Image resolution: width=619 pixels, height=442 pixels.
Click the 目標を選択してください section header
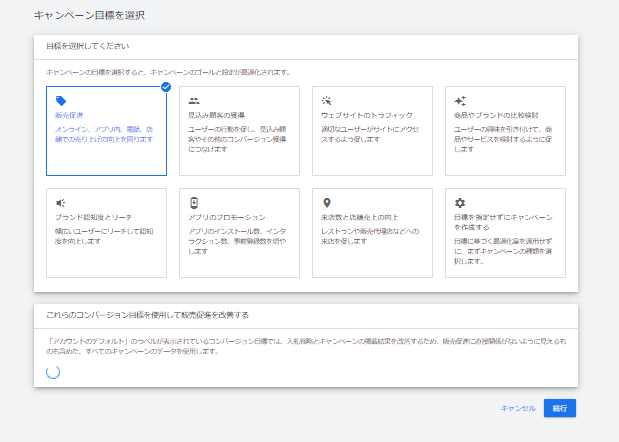click(88, 46)
